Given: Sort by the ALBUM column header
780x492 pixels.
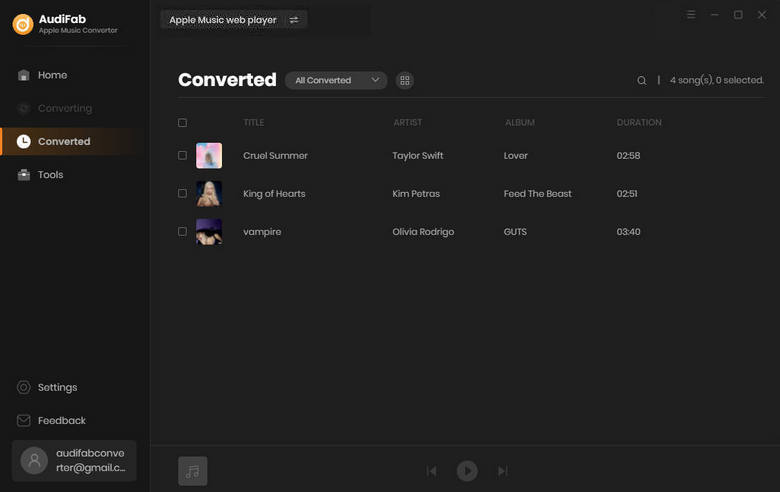Looking at the screenshot, I should point(520,122).
